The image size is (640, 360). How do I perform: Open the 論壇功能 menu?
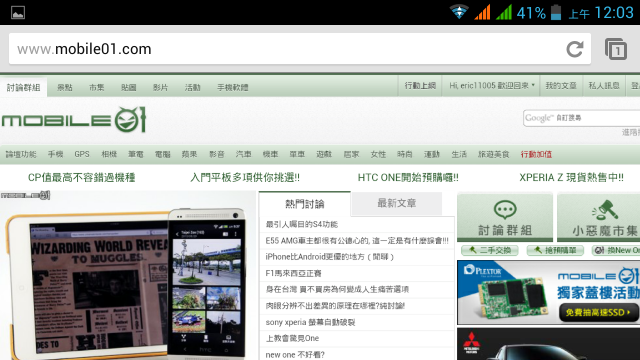[21, 154]
